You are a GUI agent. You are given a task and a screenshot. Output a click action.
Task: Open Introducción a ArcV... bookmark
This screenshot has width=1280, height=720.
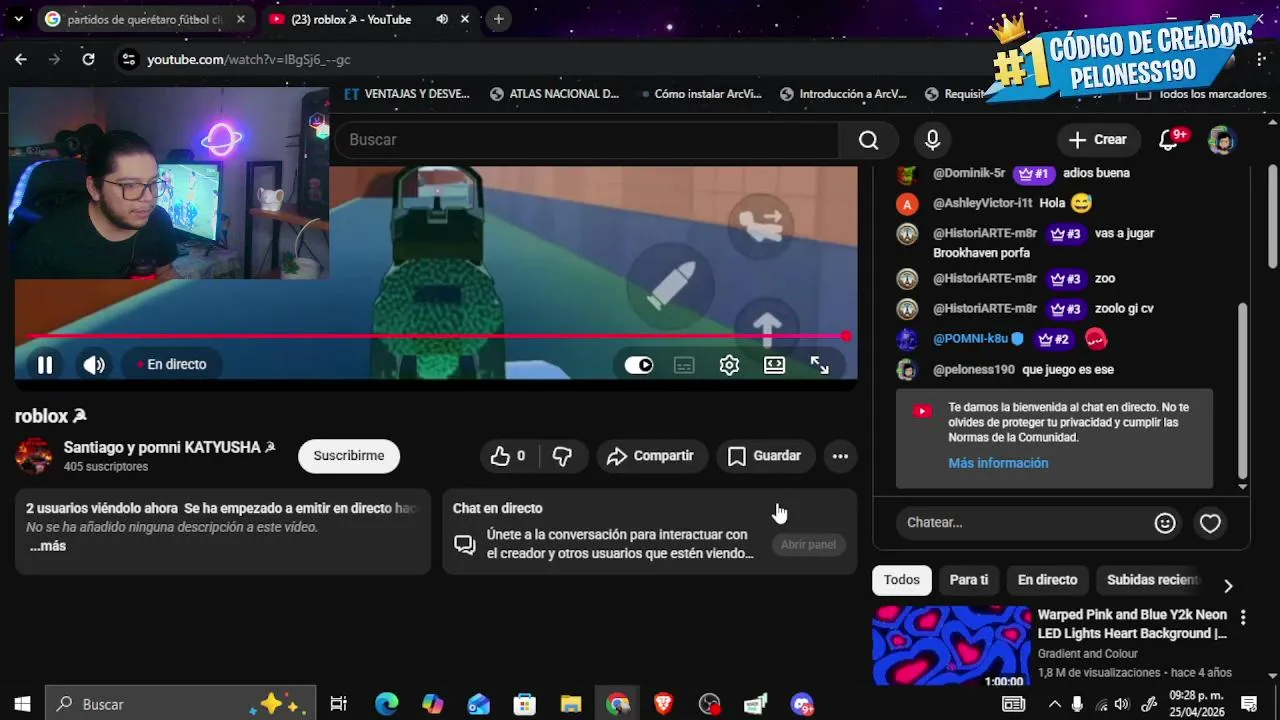coord(843,94)
